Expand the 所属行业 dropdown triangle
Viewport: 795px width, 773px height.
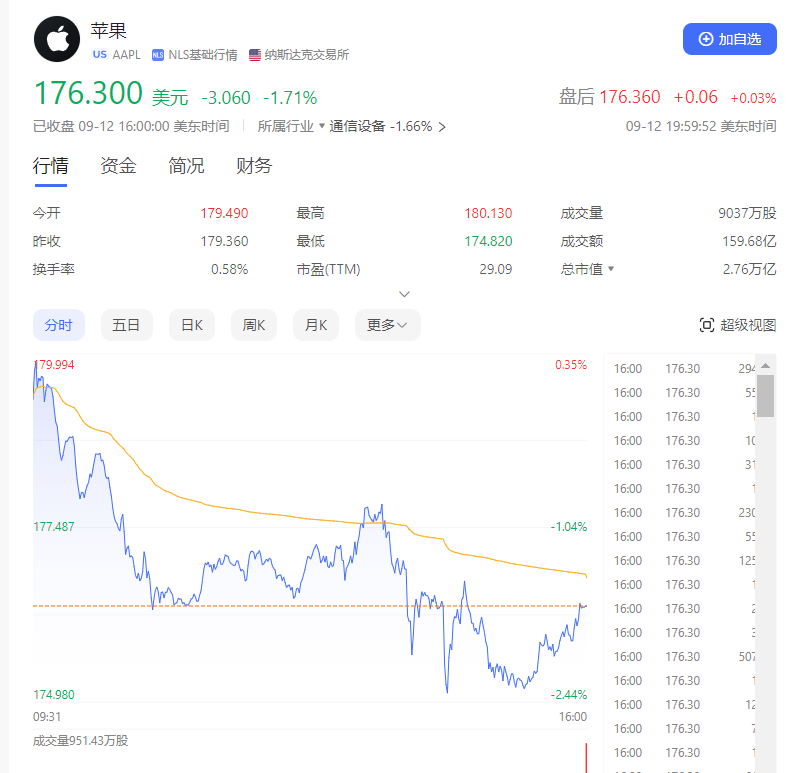point(321,126)
